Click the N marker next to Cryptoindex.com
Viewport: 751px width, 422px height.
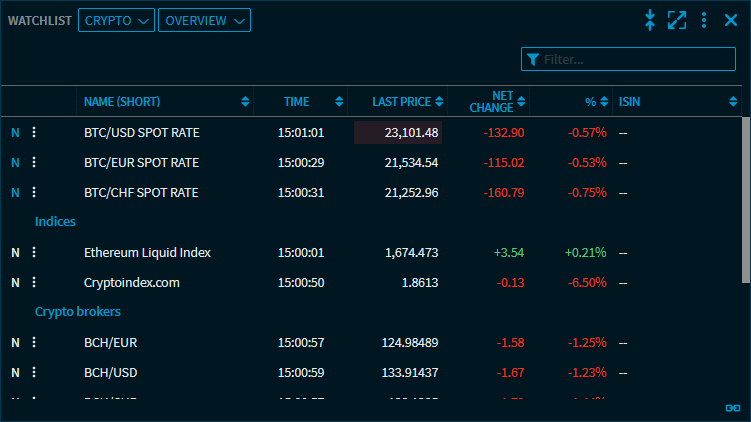[15, 282]
